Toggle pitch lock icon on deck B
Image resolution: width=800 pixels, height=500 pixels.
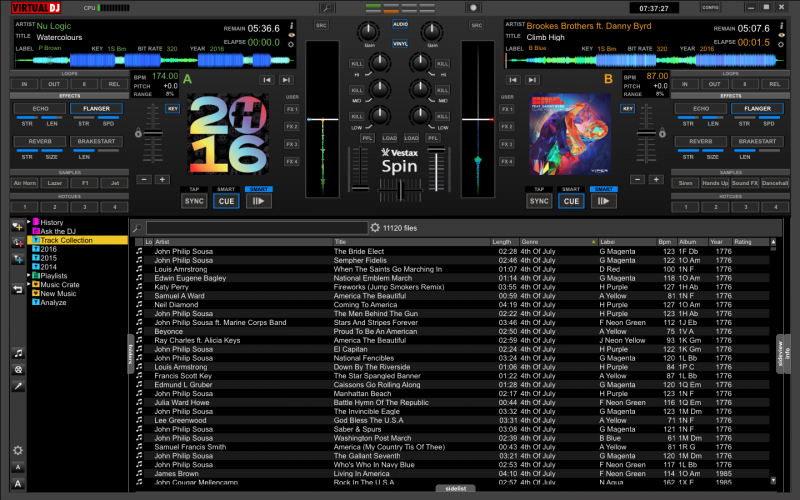(662, 133)
